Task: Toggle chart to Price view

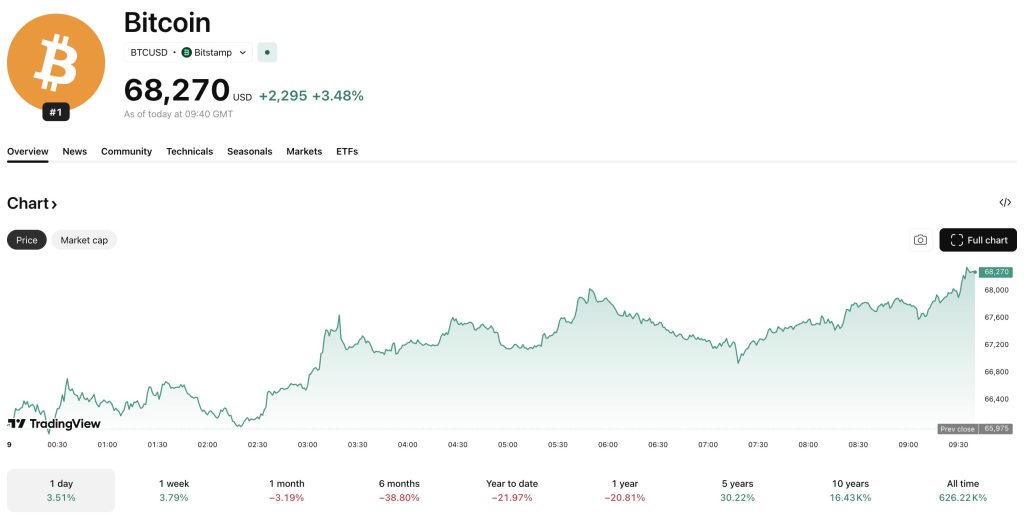Action: point(27,240)
